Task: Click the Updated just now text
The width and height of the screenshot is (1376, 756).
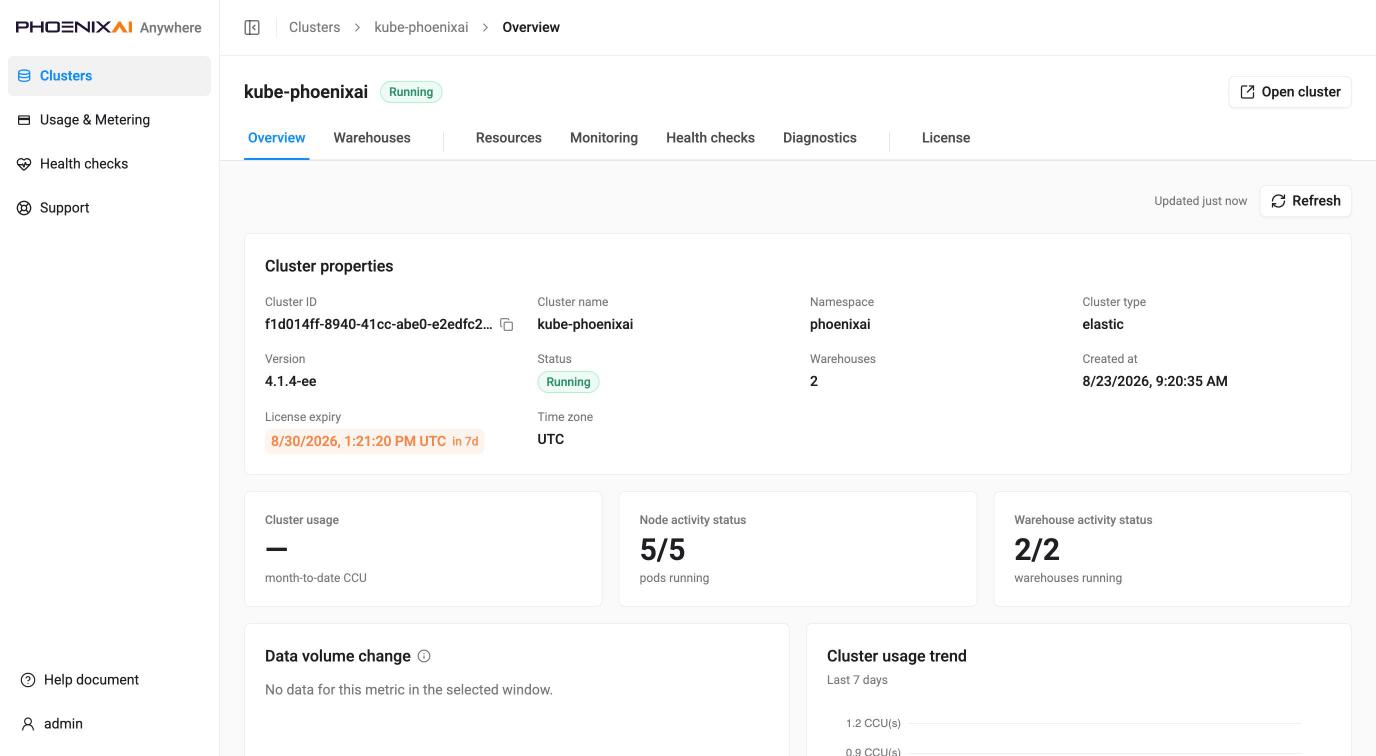Action: pyautogui.click(x=1201, y=201)
